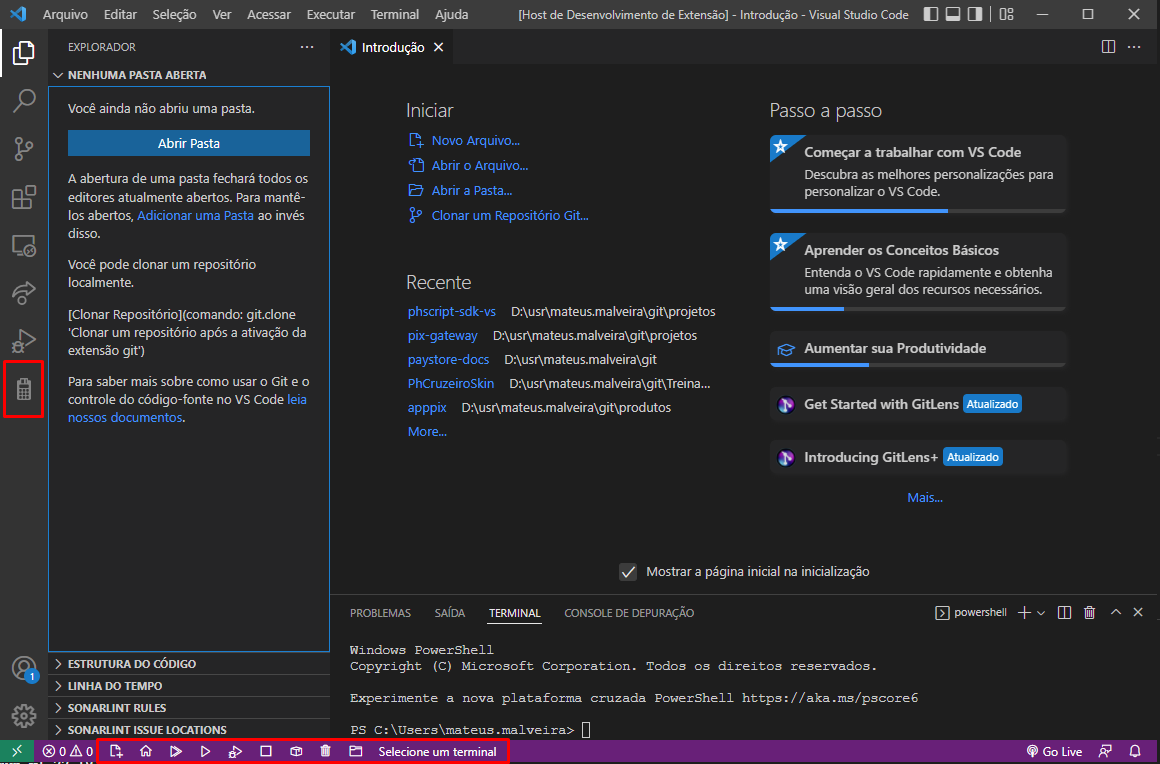The height and width of the screenshot is (764, 1160).
Task: Open the Source Control sidebar icon
Action: tap(22, 148)
